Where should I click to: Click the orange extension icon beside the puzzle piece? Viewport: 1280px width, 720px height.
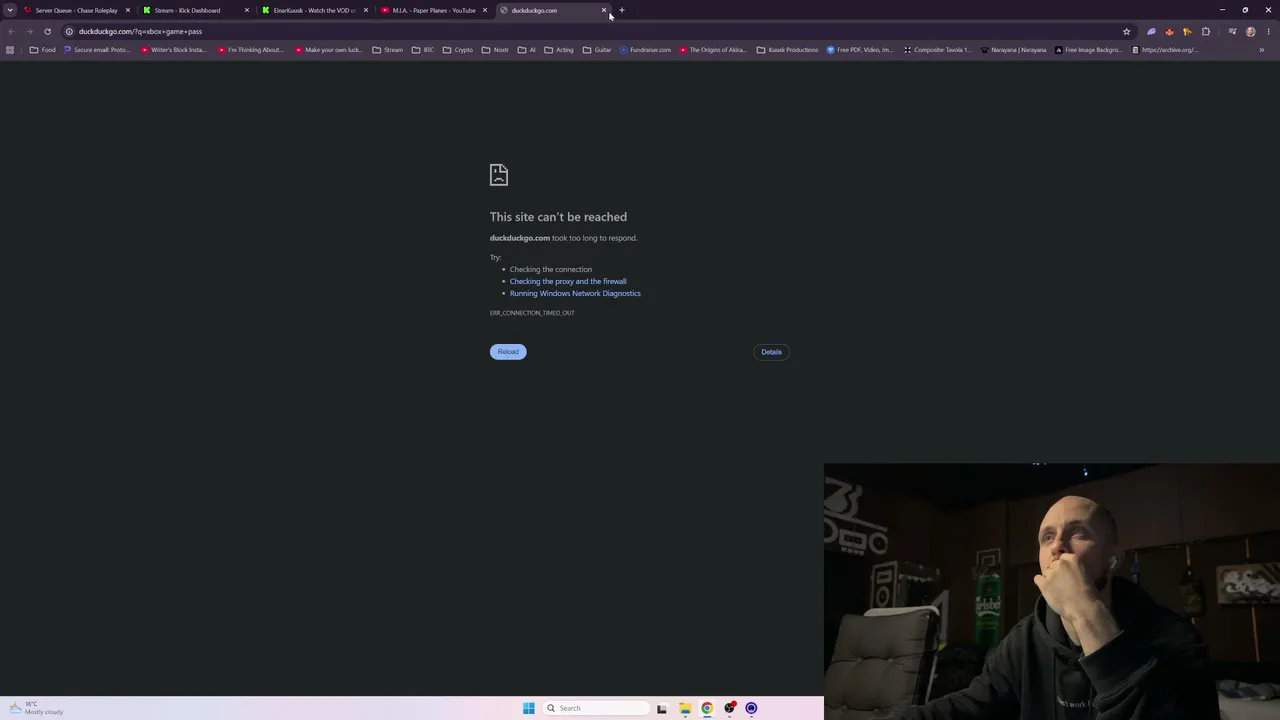[1187, 31]
